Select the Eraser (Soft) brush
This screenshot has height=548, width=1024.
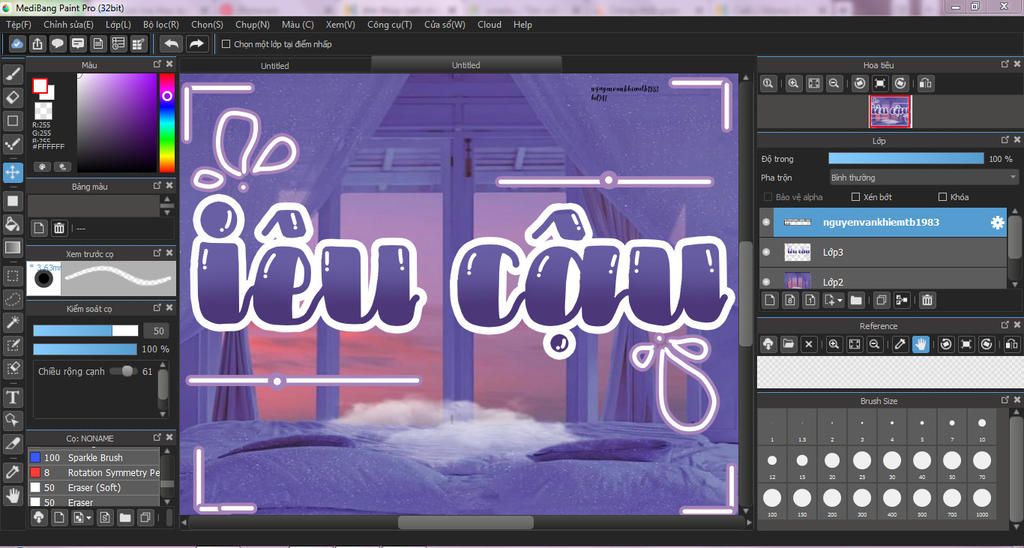[x=94, y=487]
